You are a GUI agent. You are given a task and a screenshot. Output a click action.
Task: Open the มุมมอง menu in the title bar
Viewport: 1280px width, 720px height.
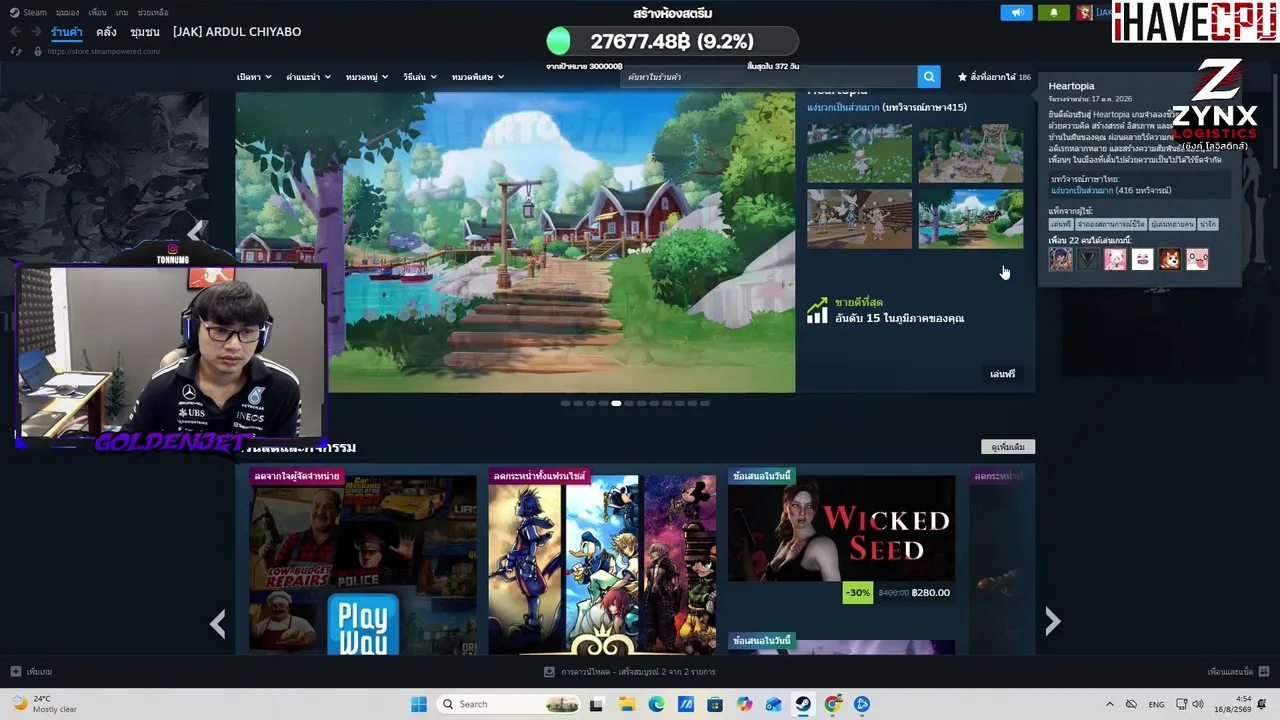pyautogui.click(x=67, y=12)
